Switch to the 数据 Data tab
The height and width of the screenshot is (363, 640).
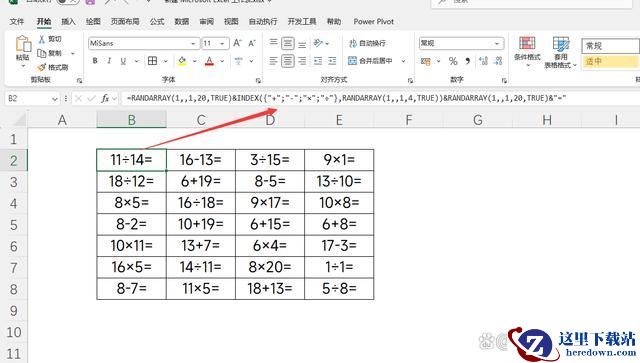point(182,22)
